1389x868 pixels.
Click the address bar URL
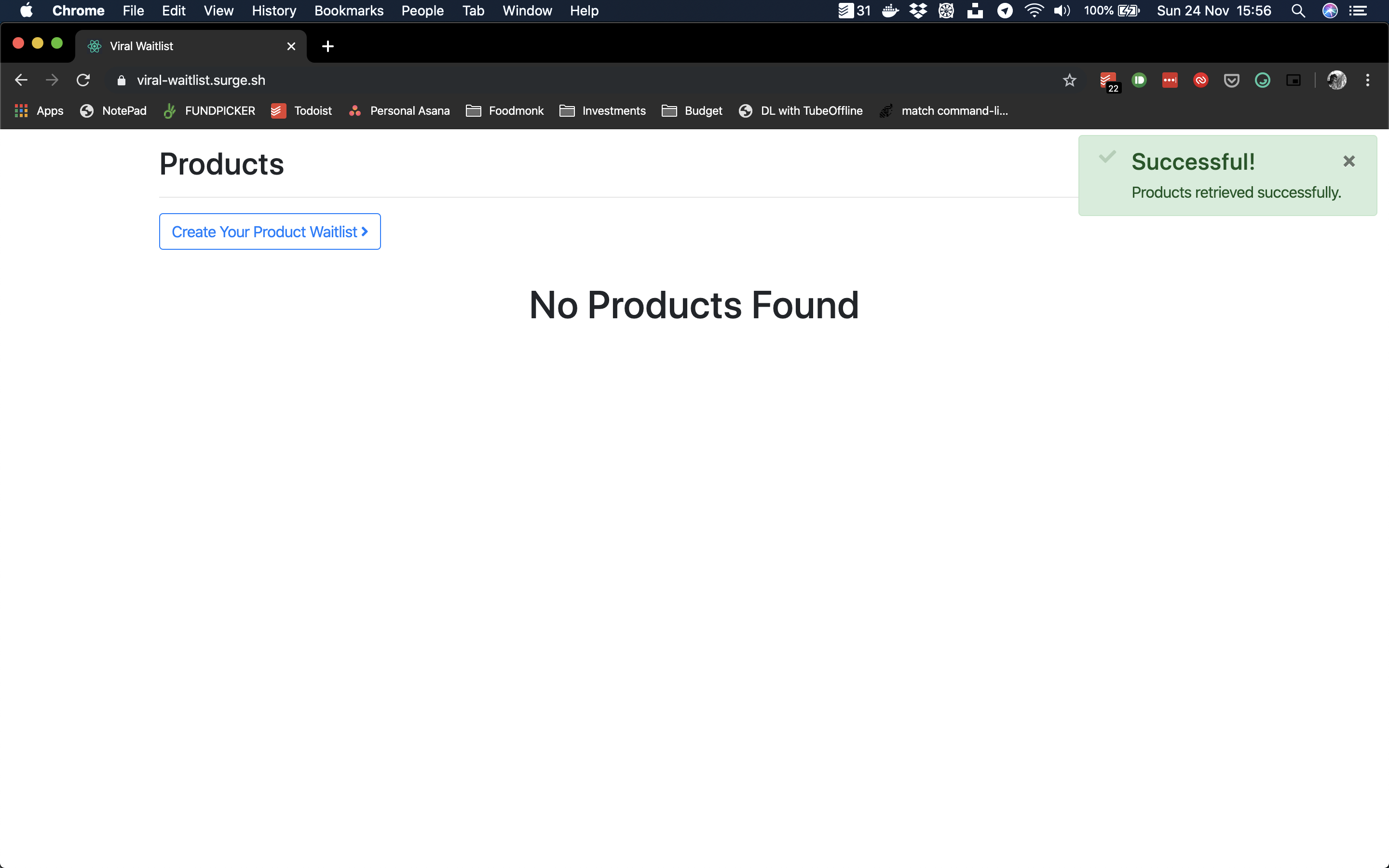(201, 81)
